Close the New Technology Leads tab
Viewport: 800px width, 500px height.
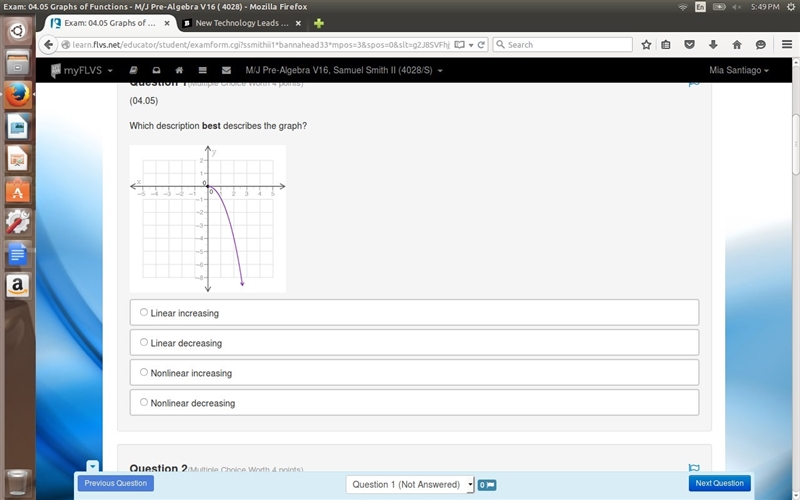[298, 23]
